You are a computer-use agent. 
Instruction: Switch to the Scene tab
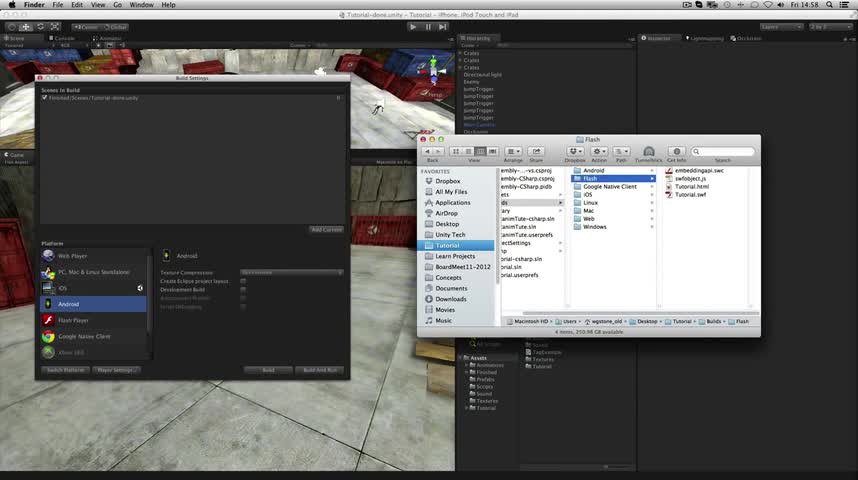pyautogui.click(x=15, y=38)
